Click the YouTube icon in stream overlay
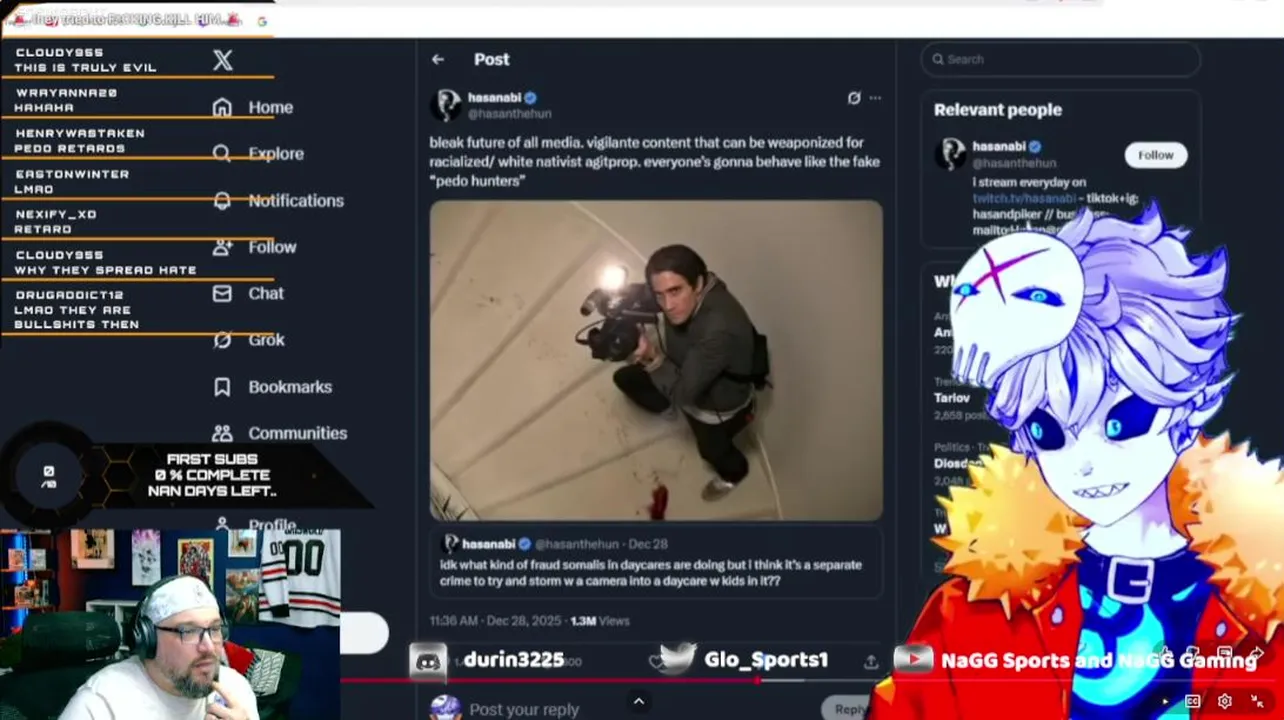Image resolution: width=1284 pixels, height=720 pixels. pyautogui.click(x=912, y=659)
